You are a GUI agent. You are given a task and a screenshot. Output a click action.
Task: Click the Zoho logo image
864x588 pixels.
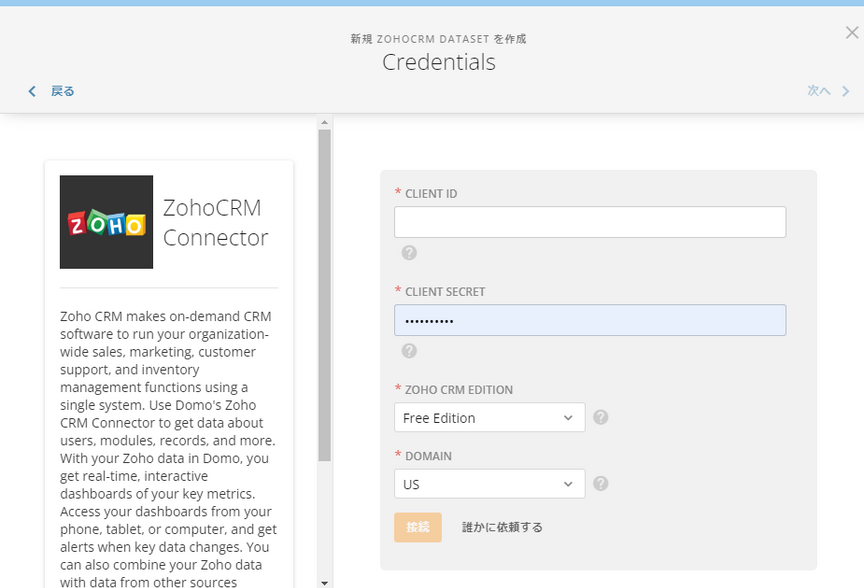click(106, 222)
